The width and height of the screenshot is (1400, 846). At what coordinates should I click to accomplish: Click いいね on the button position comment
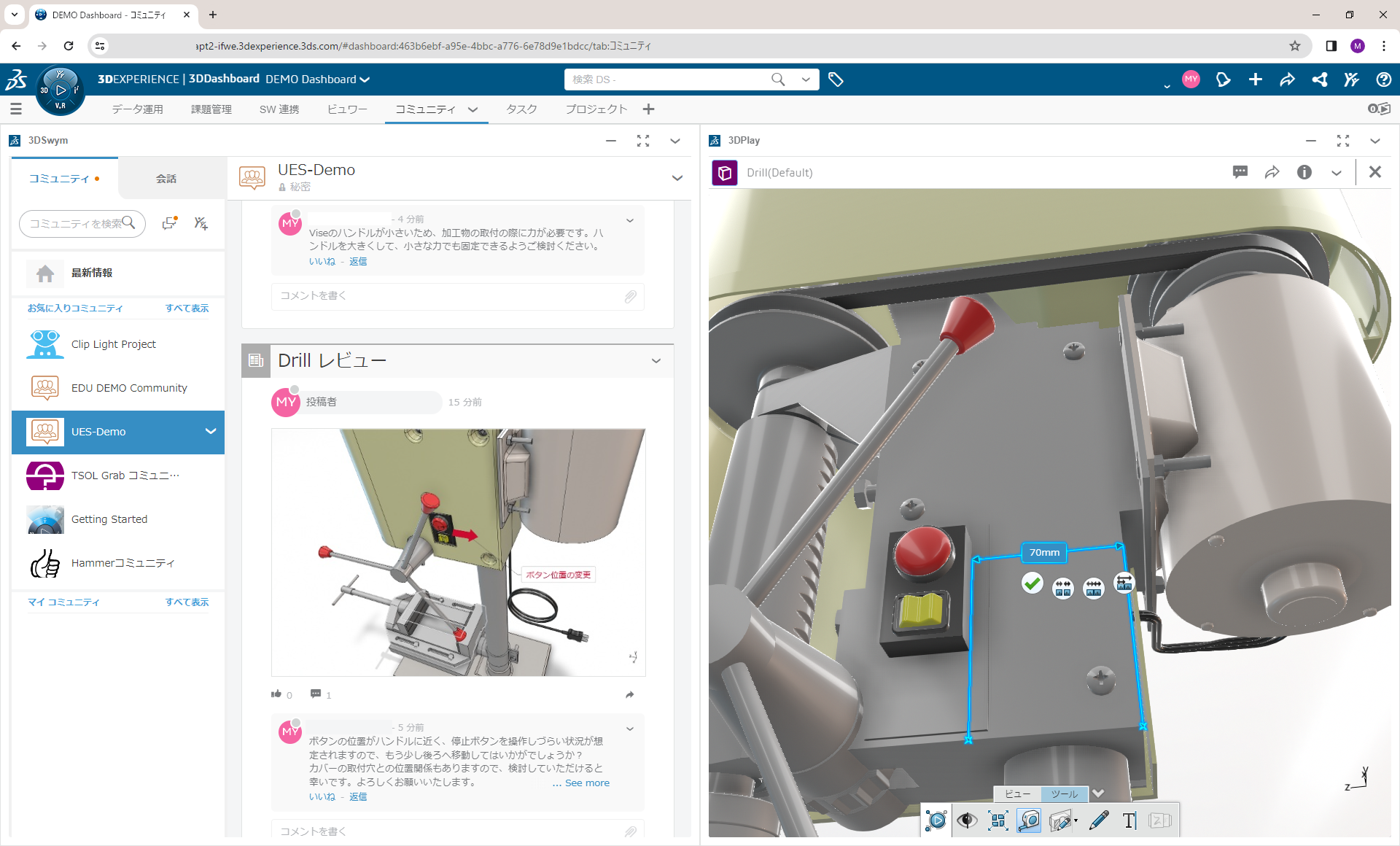(322, 796)
